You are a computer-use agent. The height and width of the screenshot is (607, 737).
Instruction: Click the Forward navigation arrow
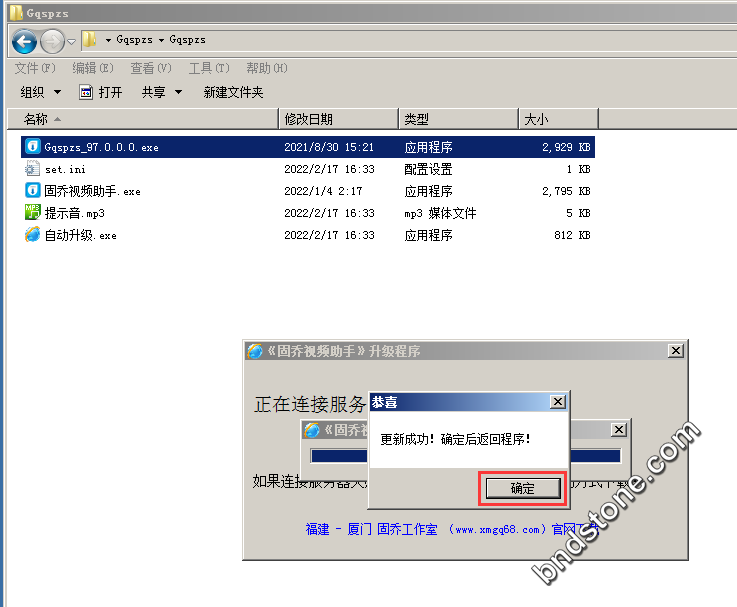52,42
